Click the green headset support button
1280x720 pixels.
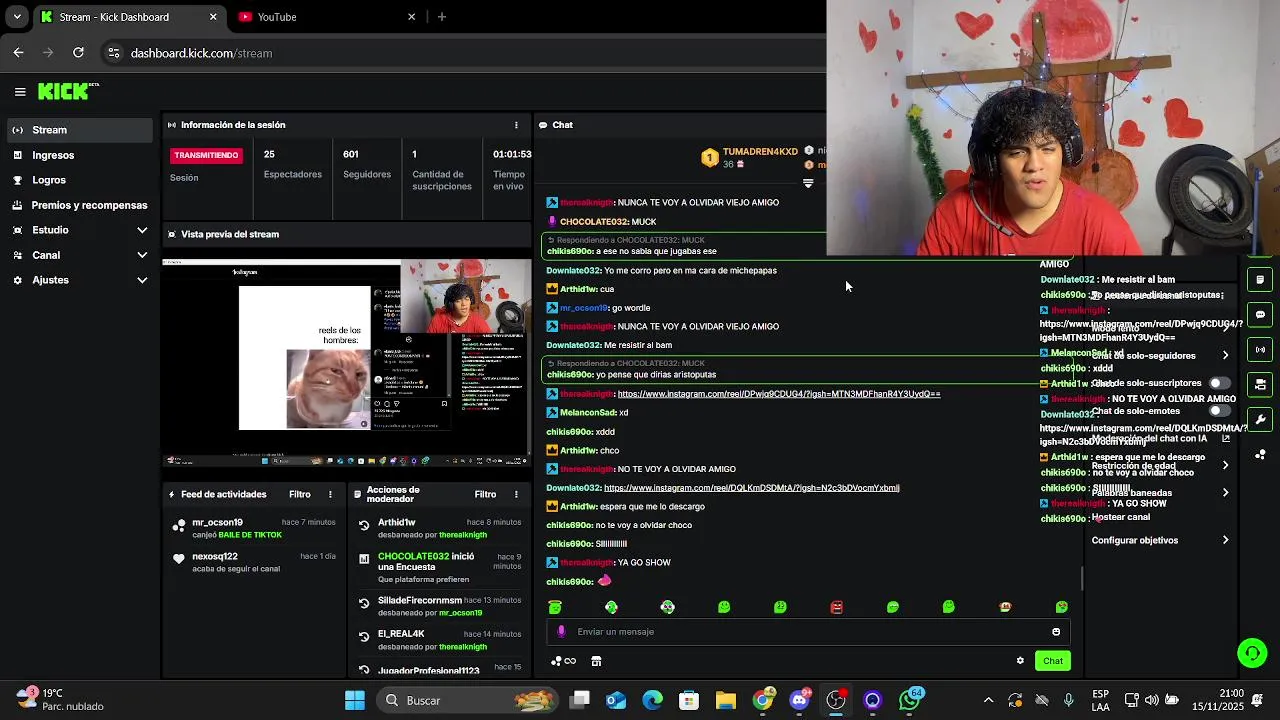pyautogui.click(x=1252, y=653)
